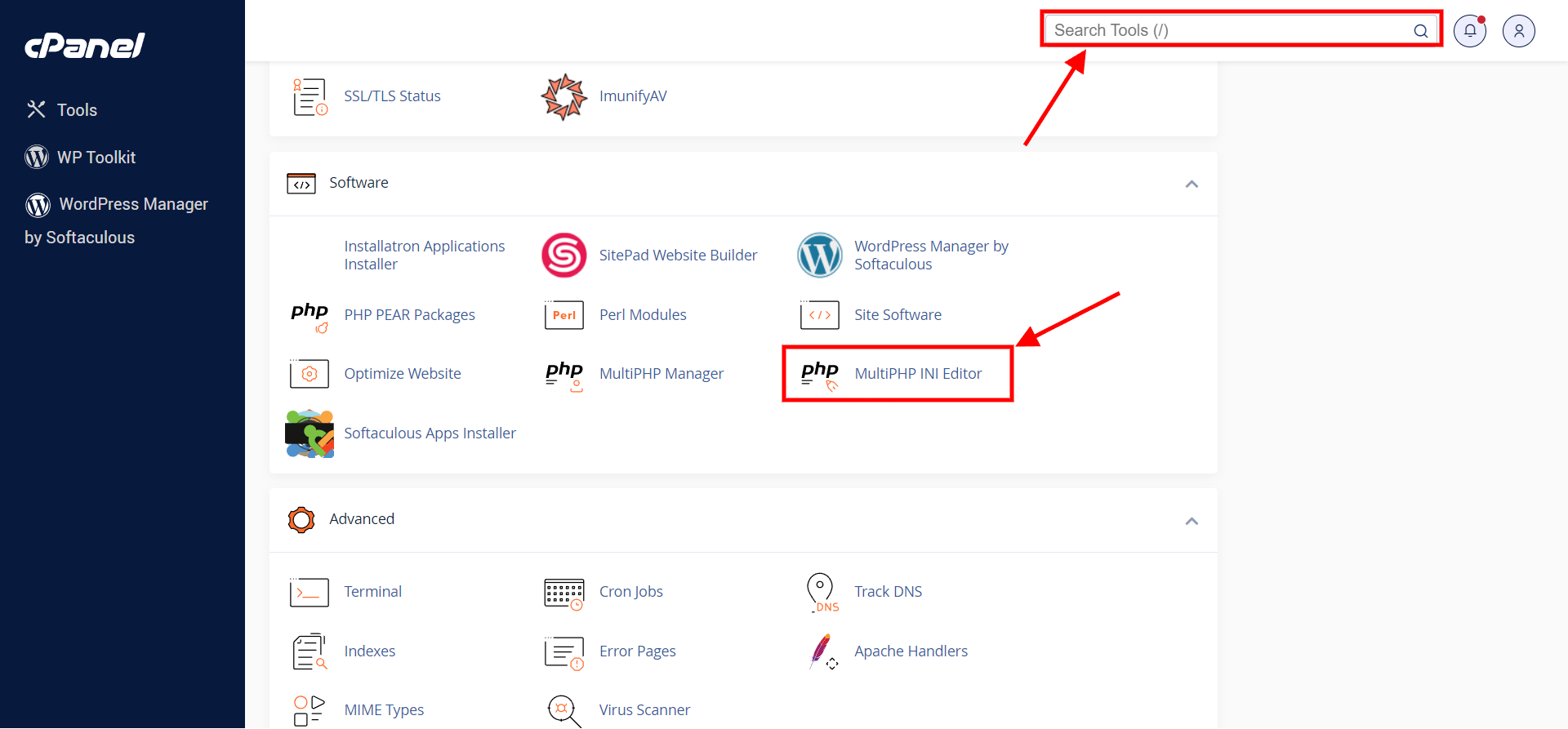The height and width of the screenshot is (729, 1568).
Task: Open Optimize Website link
Action: pos(403,374)
